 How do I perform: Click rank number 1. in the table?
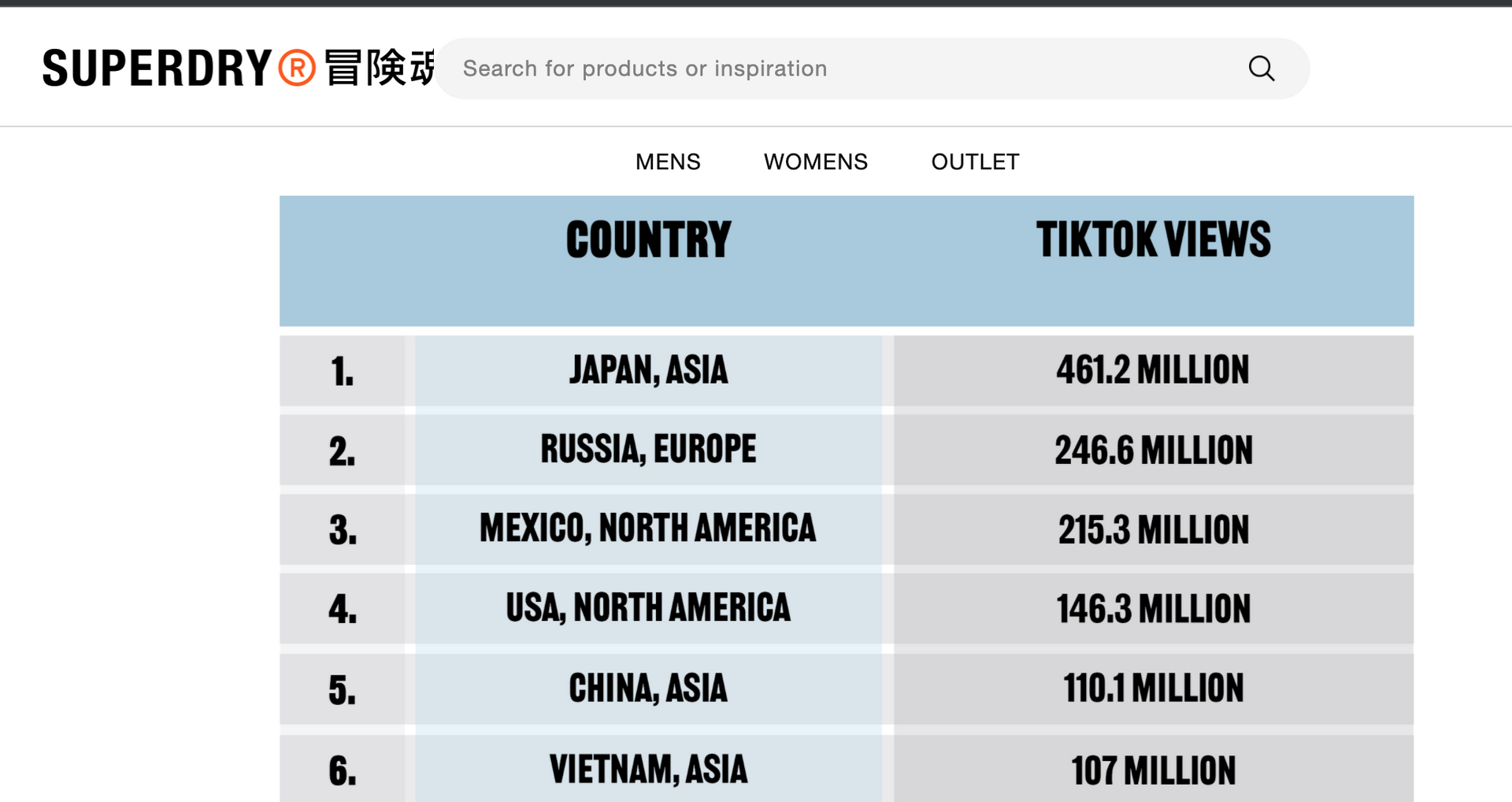point(343,371)
